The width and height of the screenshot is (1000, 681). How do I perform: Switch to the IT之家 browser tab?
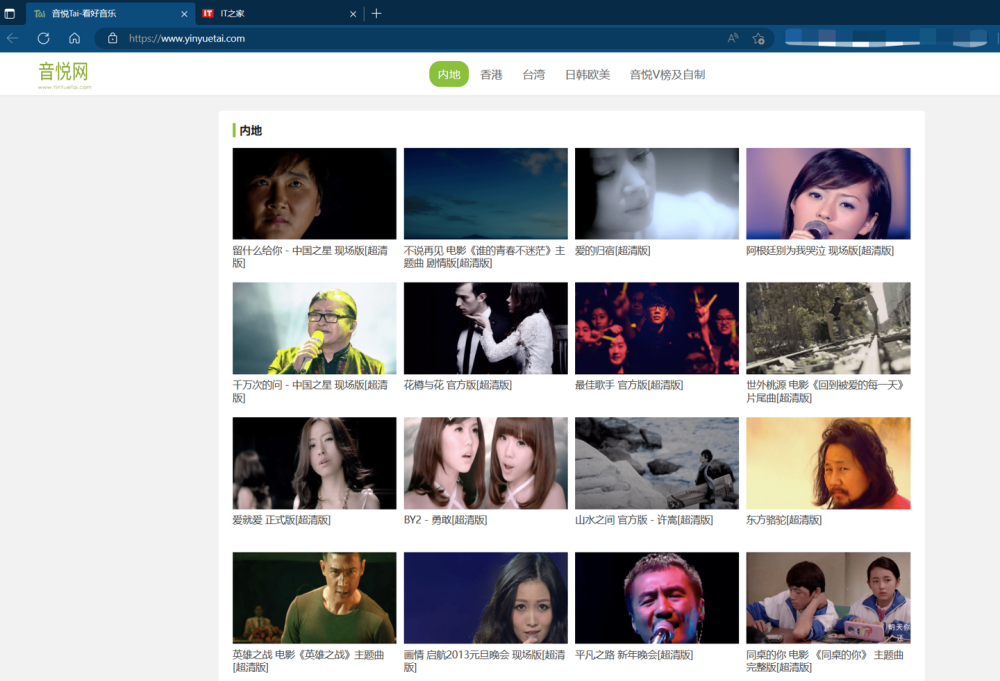click(270, 13)
